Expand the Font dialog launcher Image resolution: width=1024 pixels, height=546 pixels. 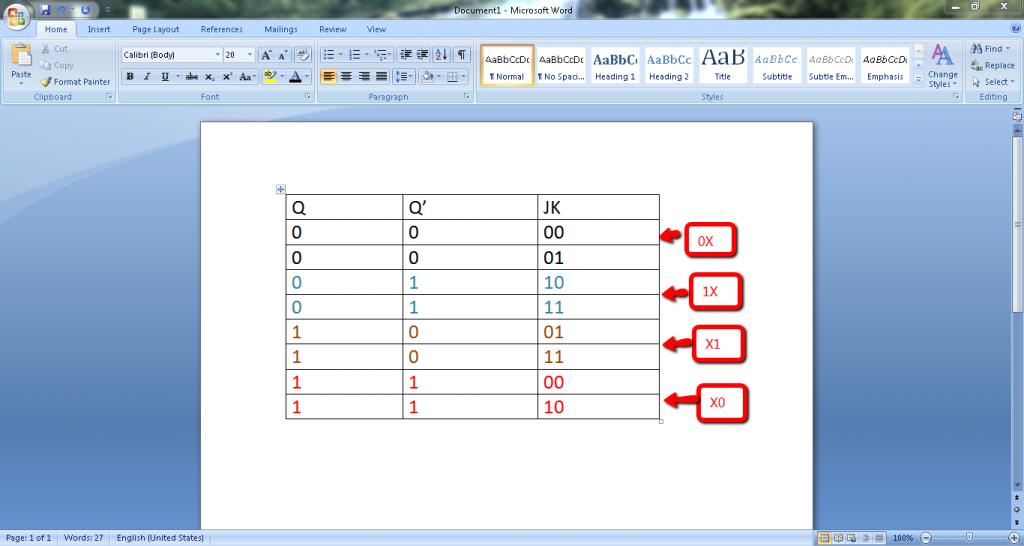(x=308, y=97)
